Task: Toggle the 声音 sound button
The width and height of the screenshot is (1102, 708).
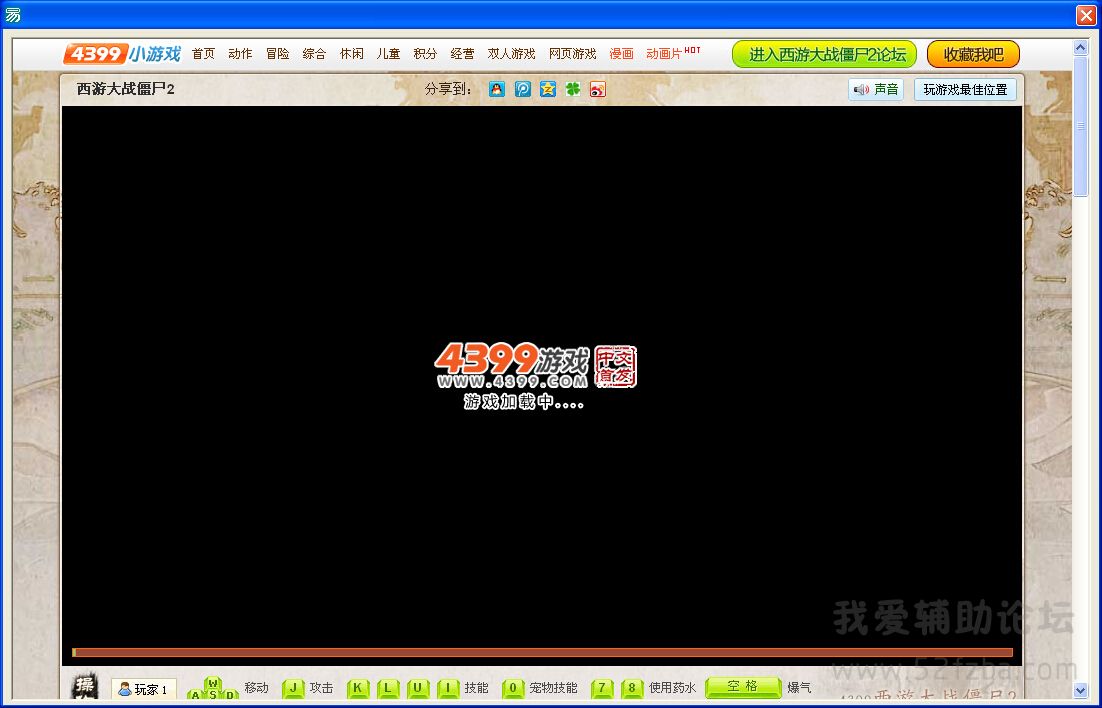Action: (x=876, y=89)
